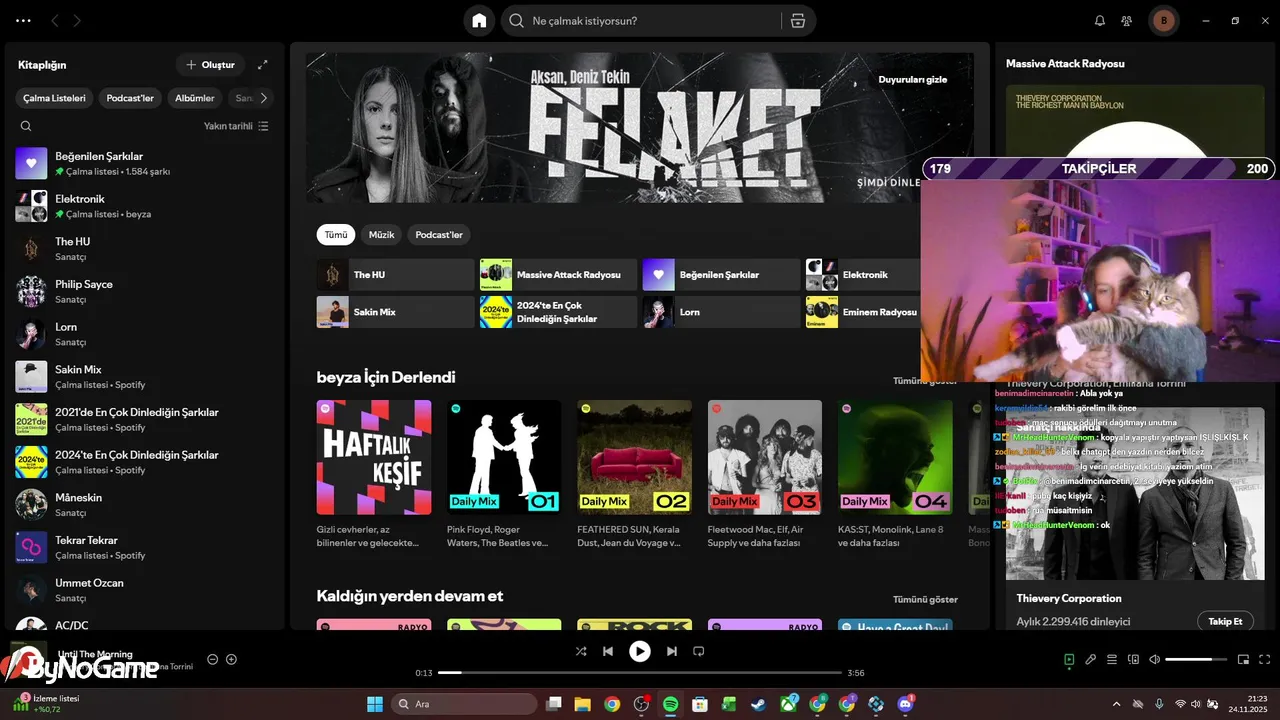Click the Until The Morning album cover thumbnail
This screenshot has height=720, width=1280.
28,660
